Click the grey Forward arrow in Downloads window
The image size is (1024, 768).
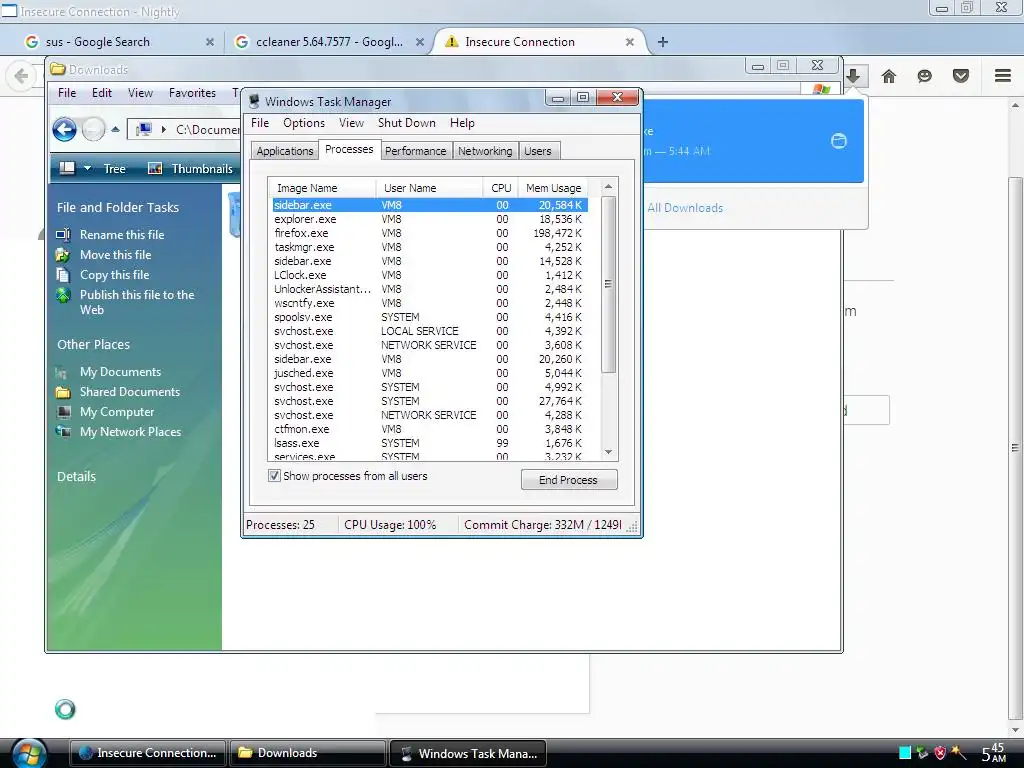coord(93,129)
